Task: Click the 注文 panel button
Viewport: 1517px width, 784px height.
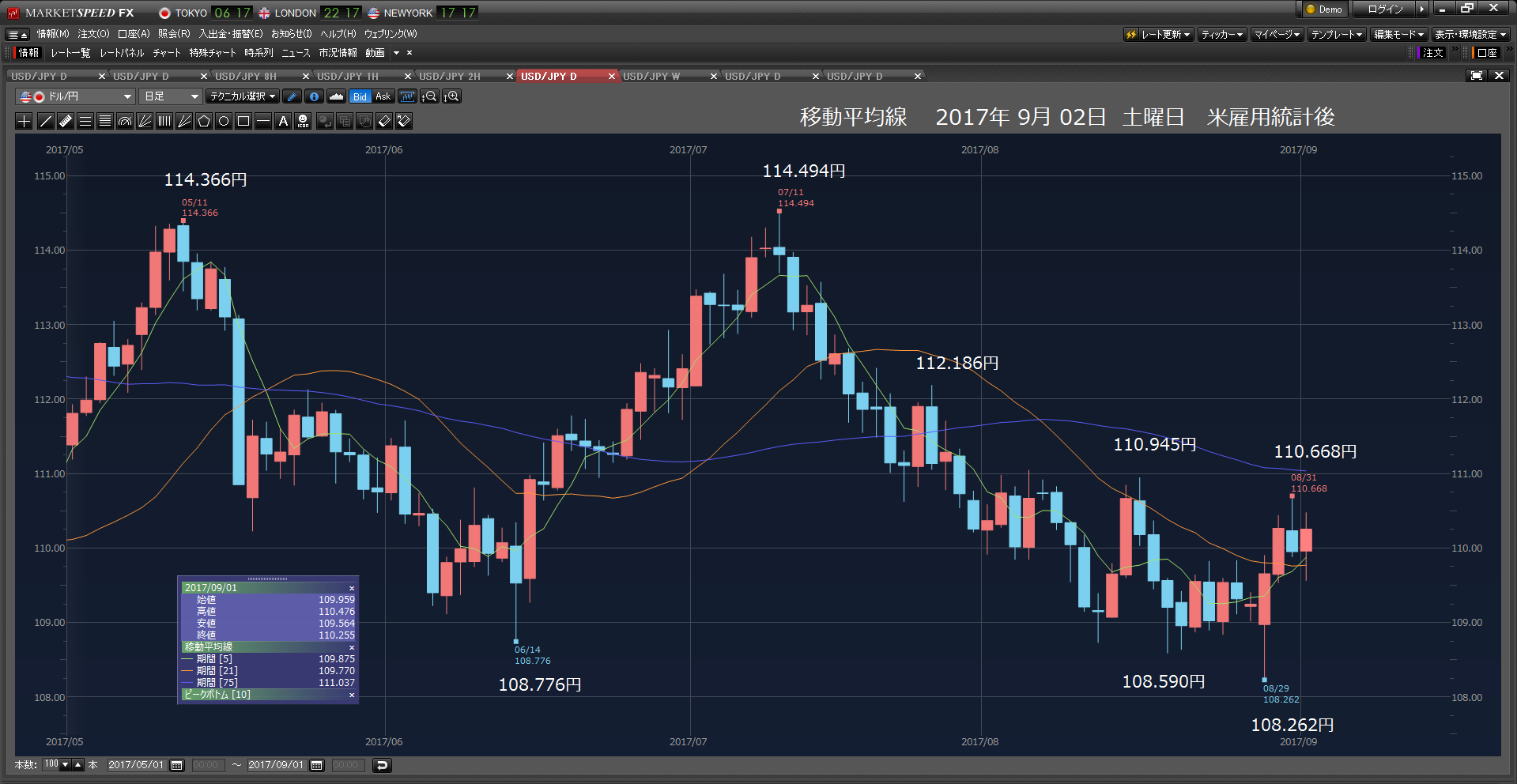Action: pyautogui.click(x=1432, y=53)
